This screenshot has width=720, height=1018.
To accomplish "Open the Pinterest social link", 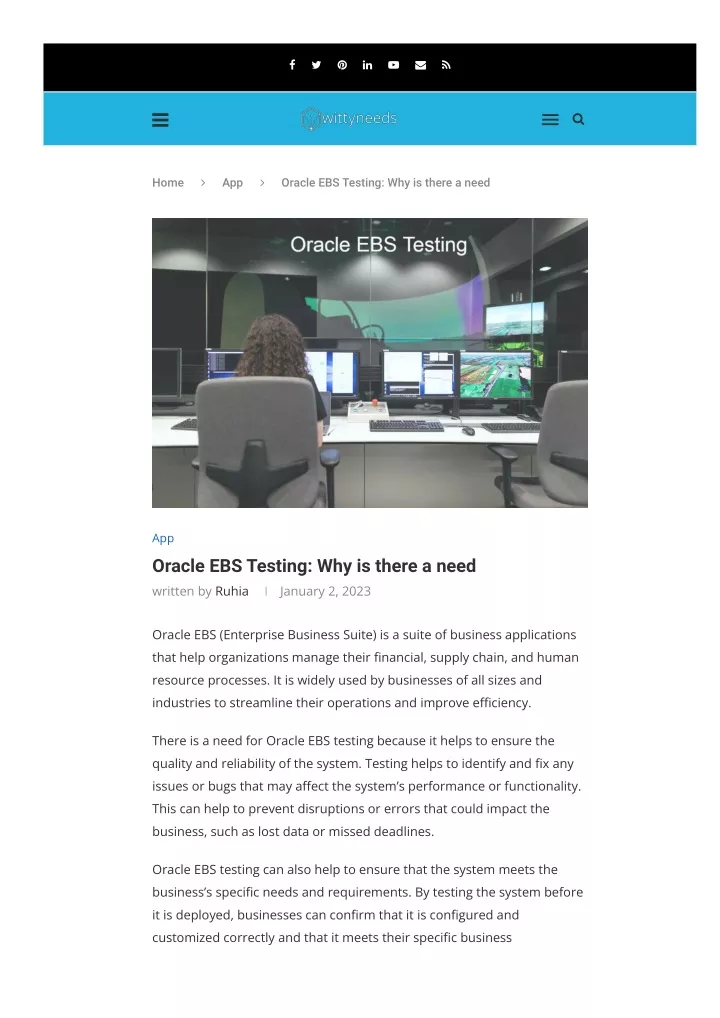I will (342, 65).
